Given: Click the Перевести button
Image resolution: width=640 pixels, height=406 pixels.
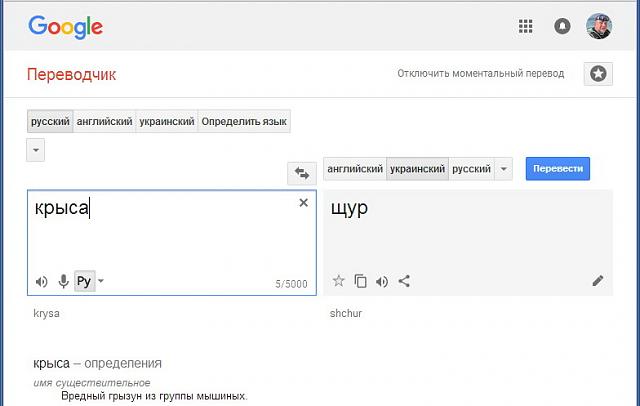Looking at the screenshot, I should pyautogui.click(x=558, y=169).
